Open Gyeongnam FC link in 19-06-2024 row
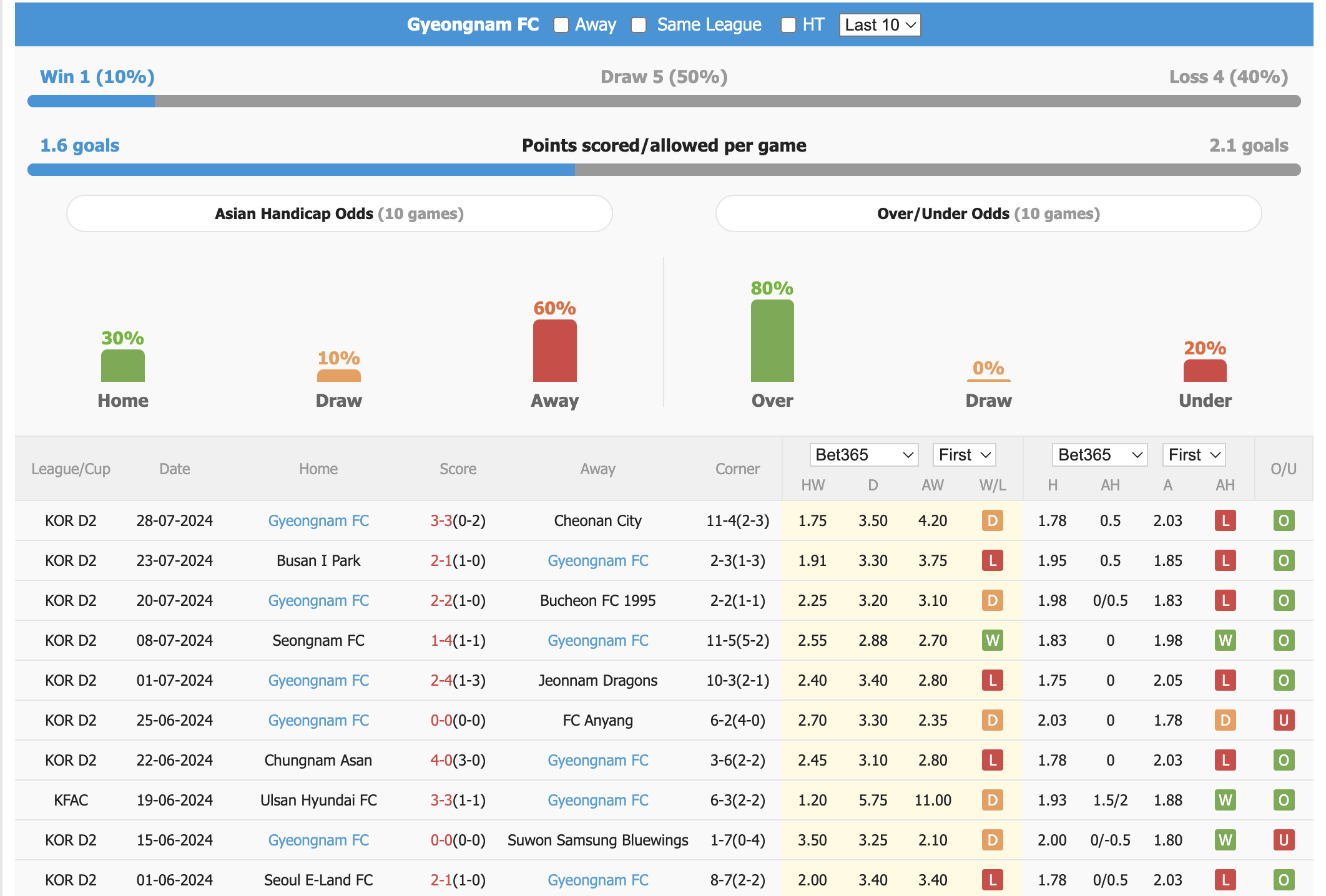This screenshot has width=1326, height=896. tap(598, 800)
